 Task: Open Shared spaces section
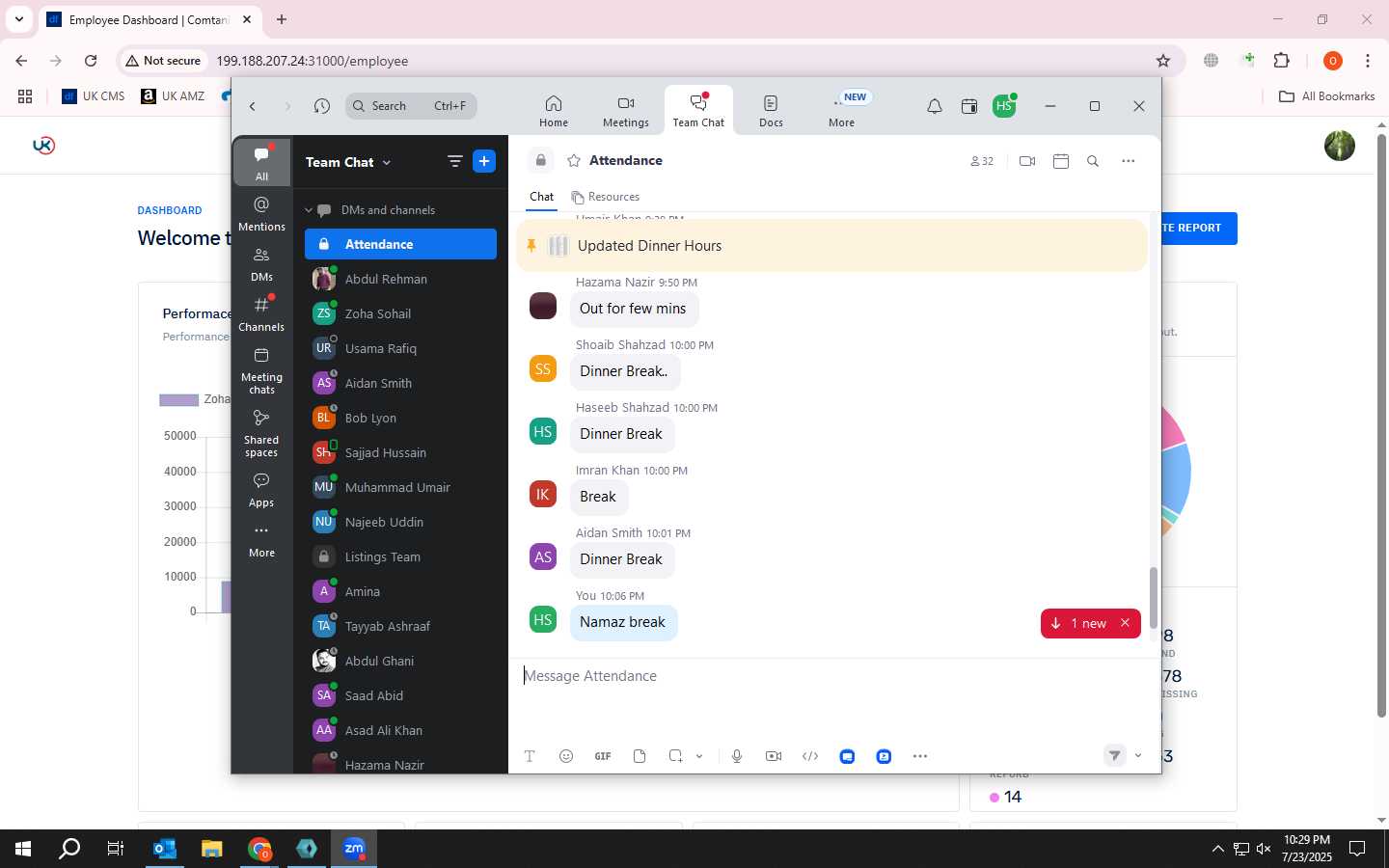pos(261,433)
